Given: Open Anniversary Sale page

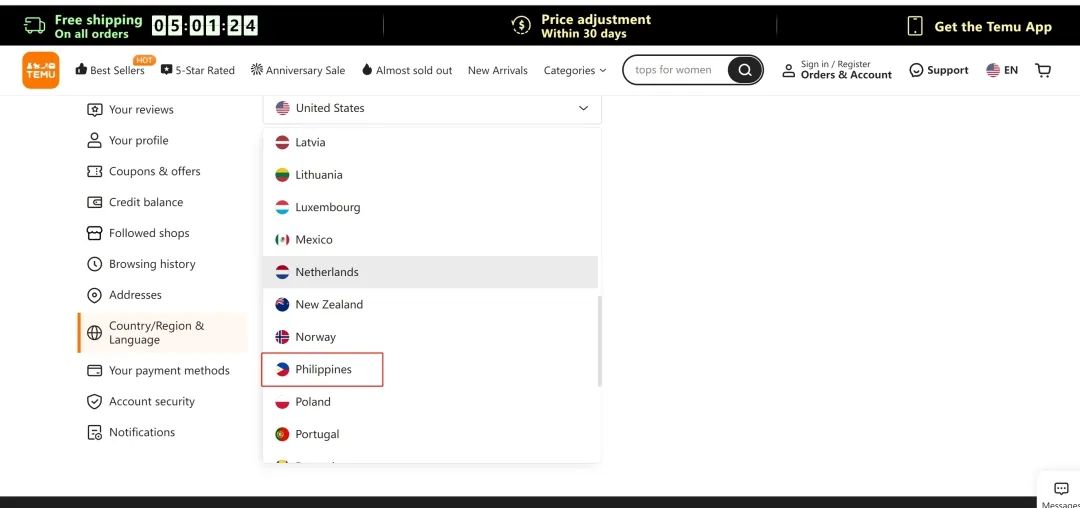Looking at the screenshot, I should [x=298, y=70].
